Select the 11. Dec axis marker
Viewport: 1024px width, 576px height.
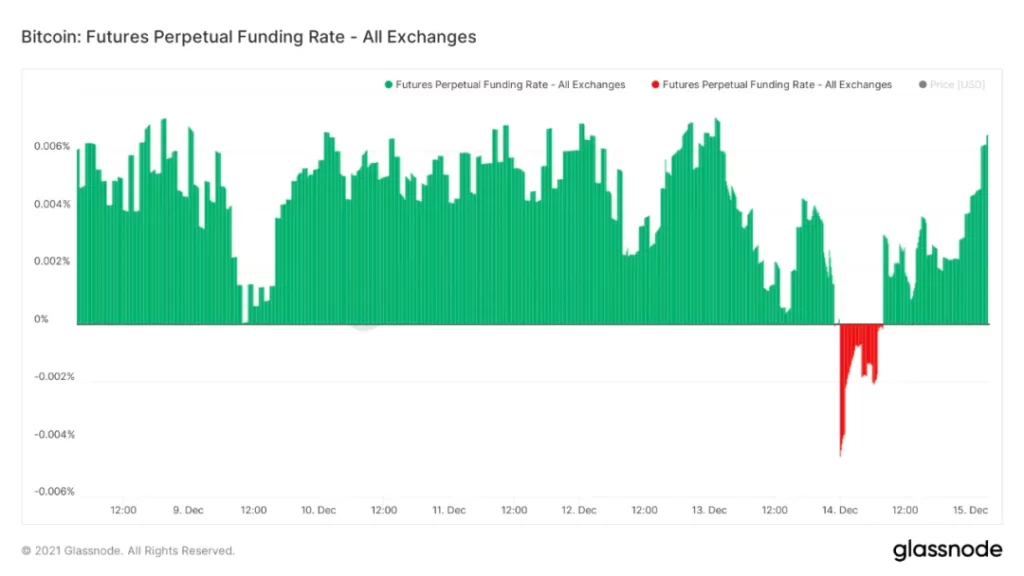tap(449, 510)
